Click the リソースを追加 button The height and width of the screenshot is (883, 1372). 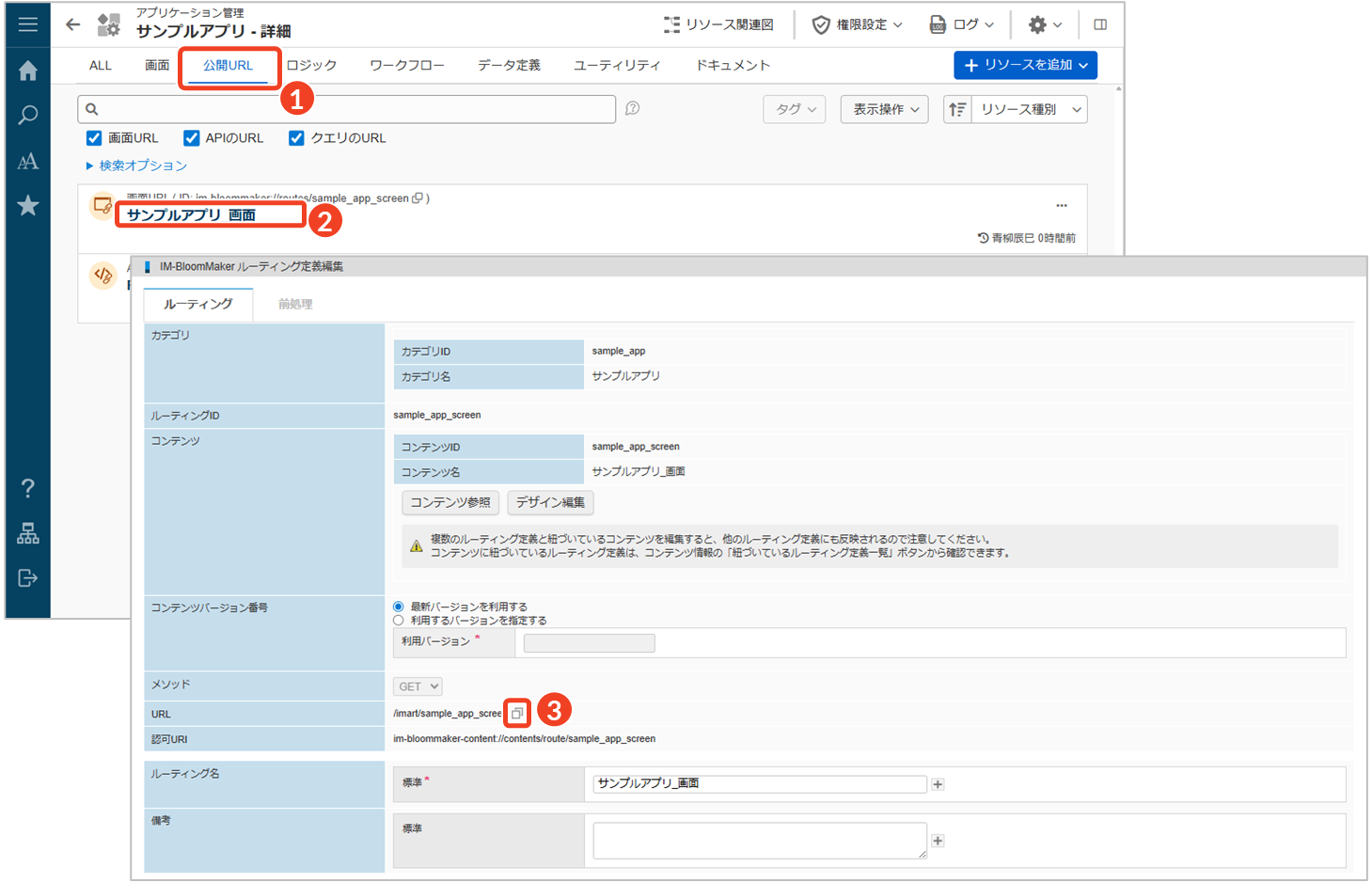click(x=1025, y=65)
